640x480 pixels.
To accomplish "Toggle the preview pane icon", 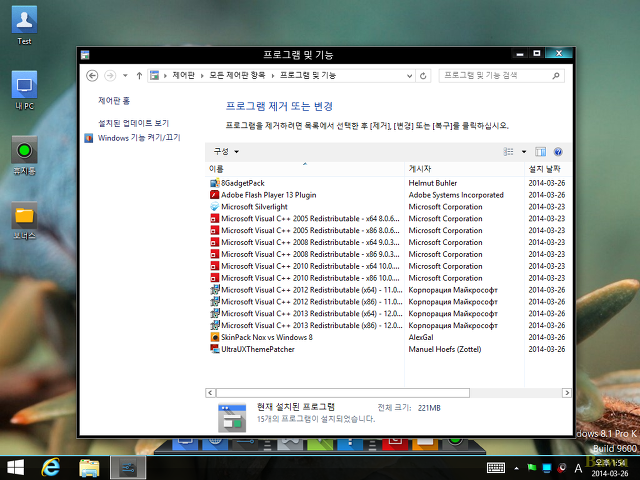I will (540, 152).
